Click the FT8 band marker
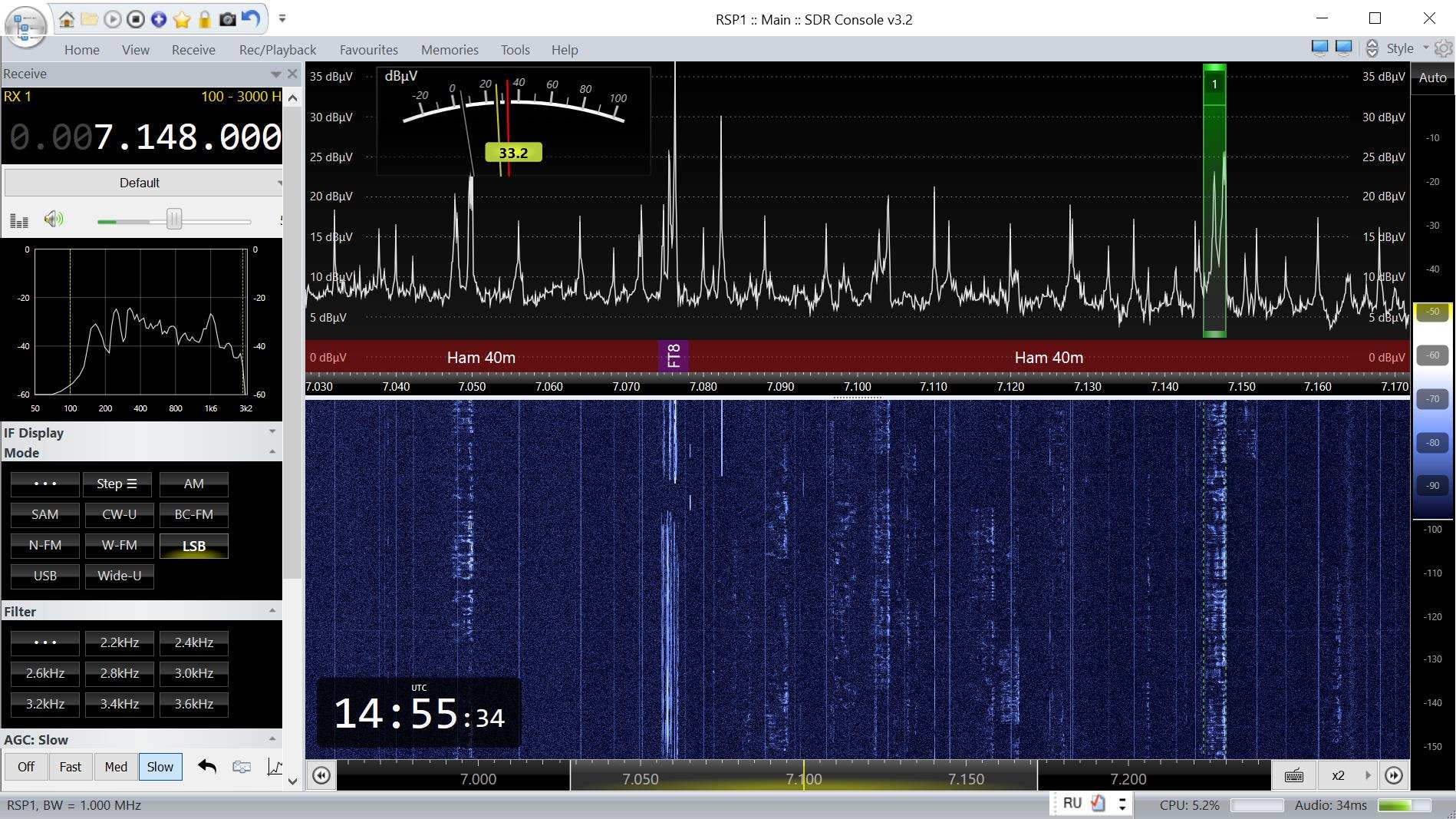Viewport: 1456px width, 819px height. [x=674, y=356]
